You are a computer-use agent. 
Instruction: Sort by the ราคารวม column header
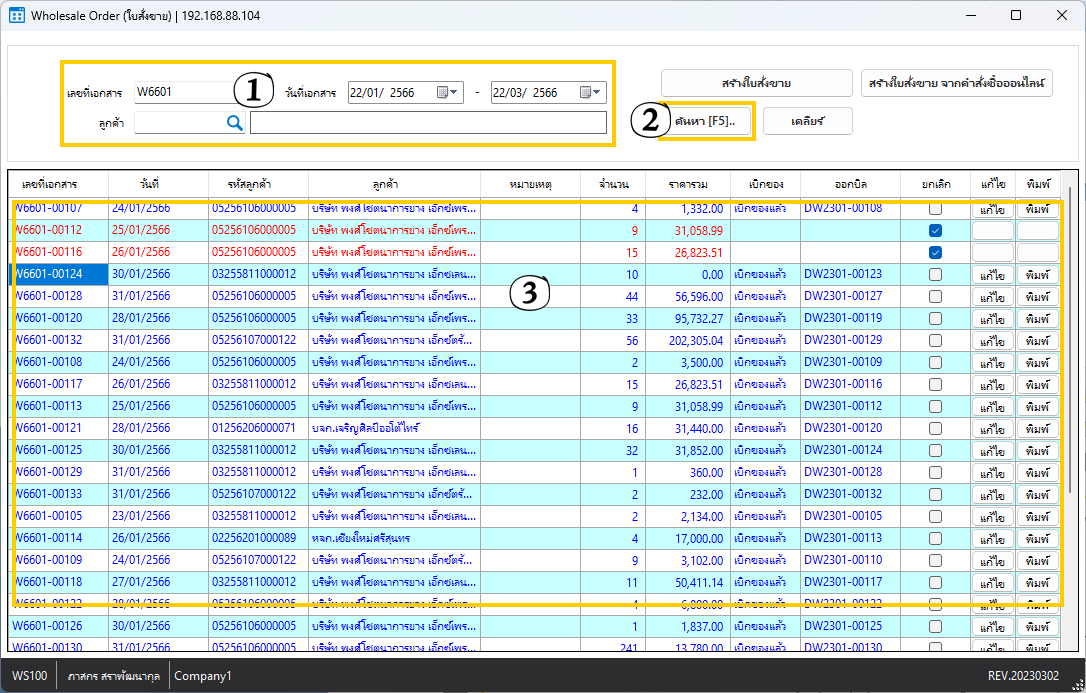pyautogui.click(x=689, y=185)
